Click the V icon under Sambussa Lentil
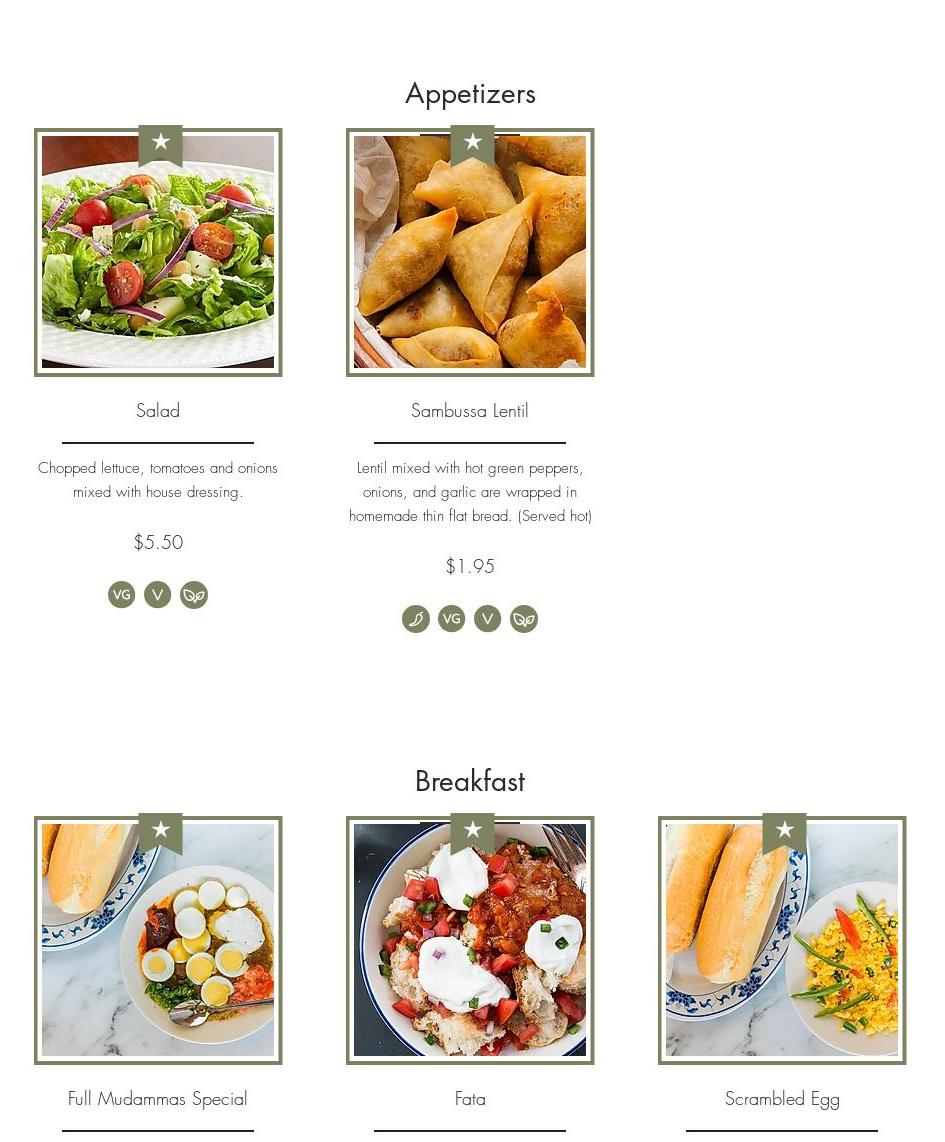This screenshot has width=945, height=1142. tap(488, 618)
